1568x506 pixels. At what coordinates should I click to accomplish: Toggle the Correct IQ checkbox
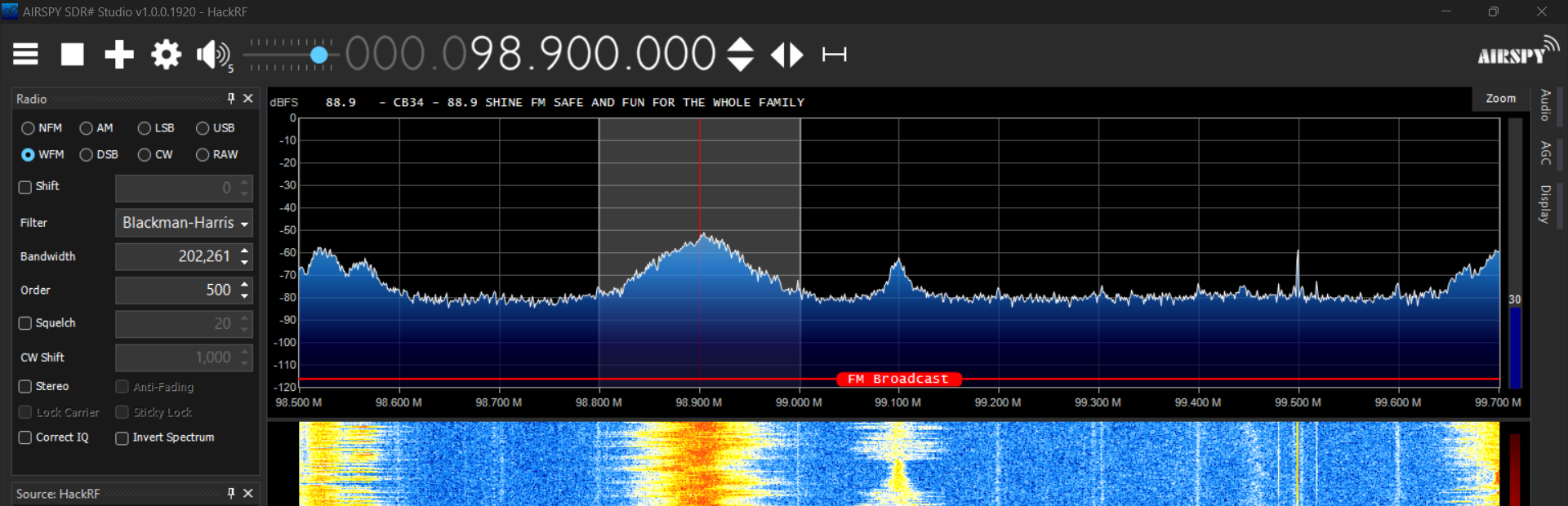coord(25,437)
